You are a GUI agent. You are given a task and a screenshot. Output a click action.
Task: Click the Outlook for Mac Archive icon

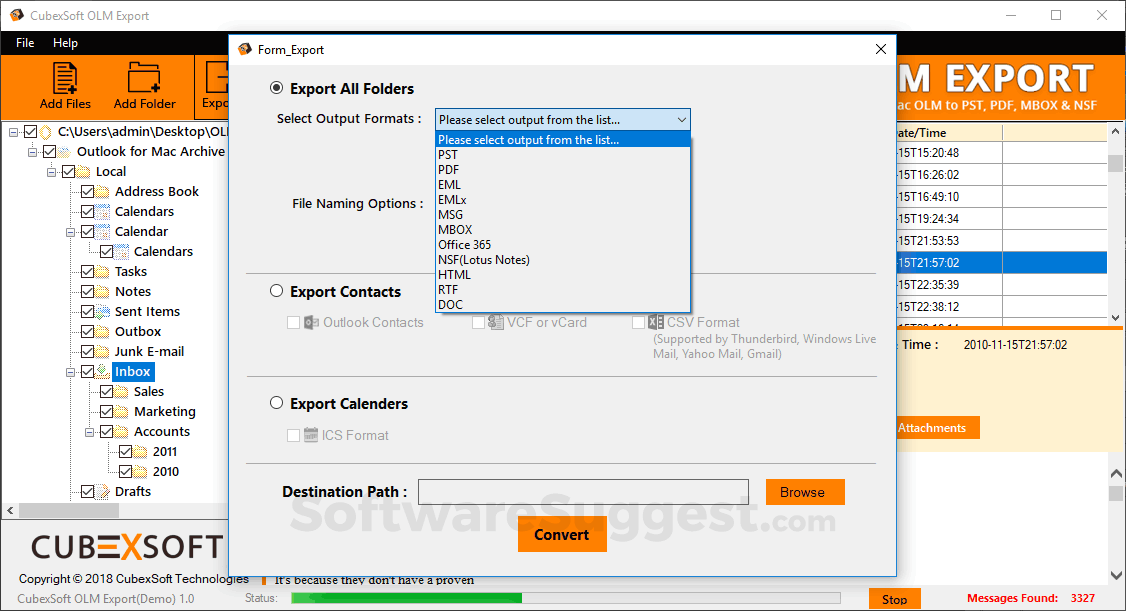pyautogui.click(x=65, y=151)
